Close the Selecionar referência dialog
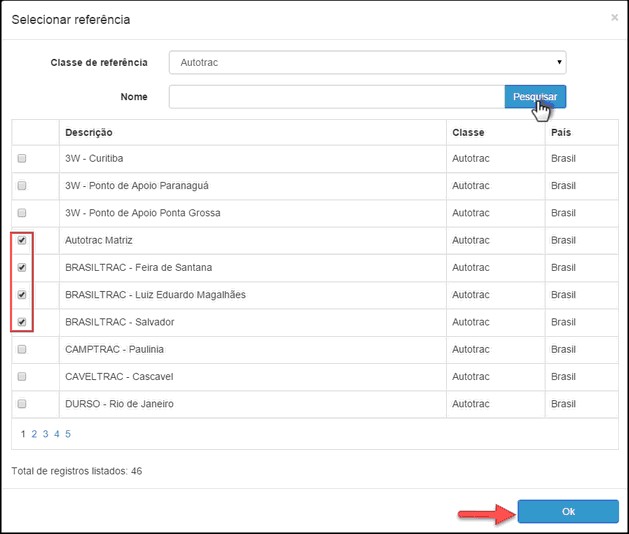The width and height of the screenshot is (629, 534). point(614,17)
